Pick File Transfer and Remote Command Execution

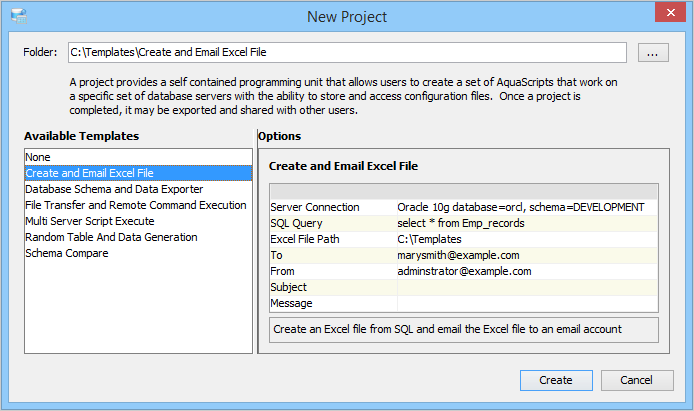tap(135, 205)
